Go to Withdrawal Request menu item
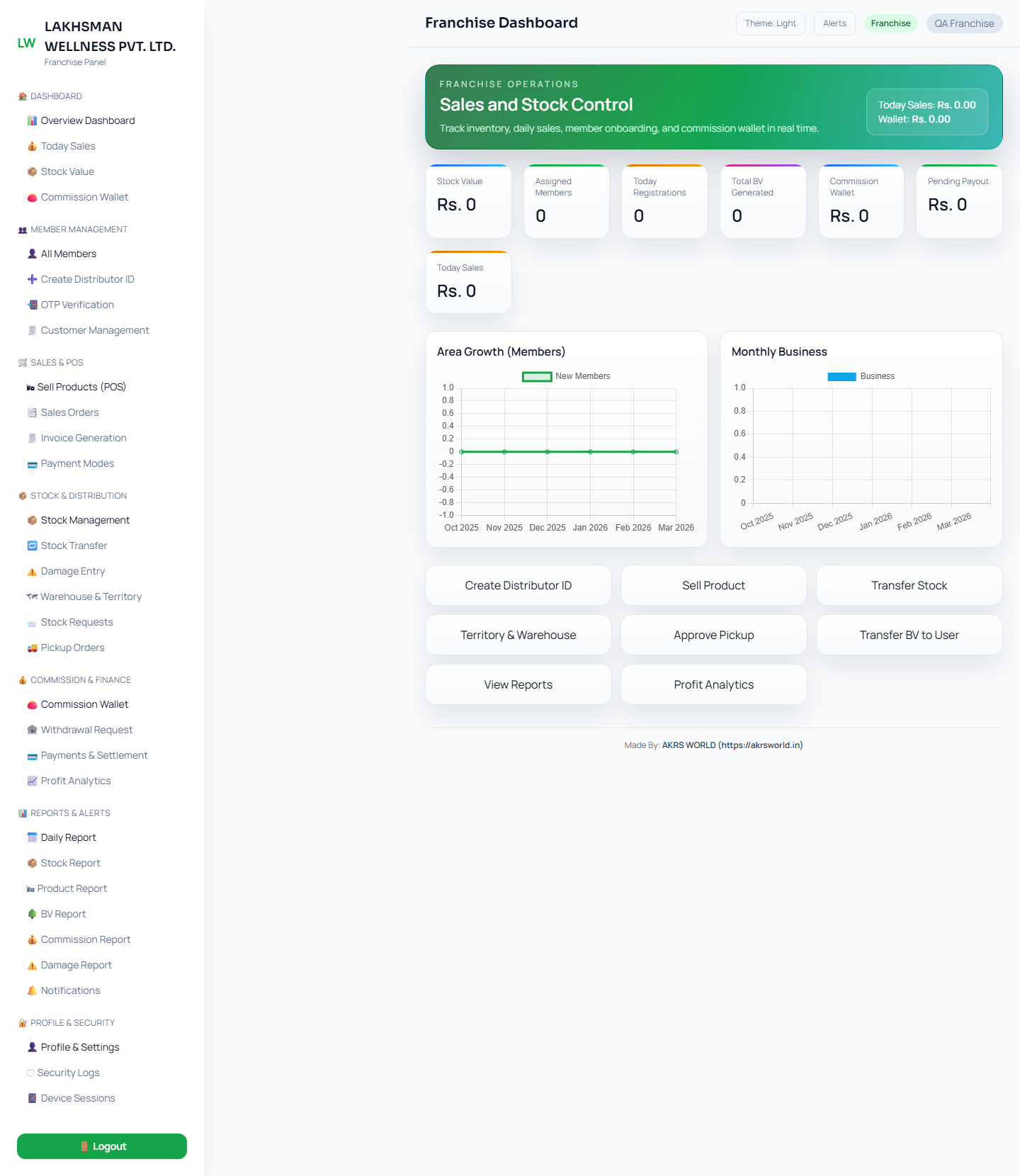The width and height of the screenshot is (1020, 1176). tap(86, 730)
